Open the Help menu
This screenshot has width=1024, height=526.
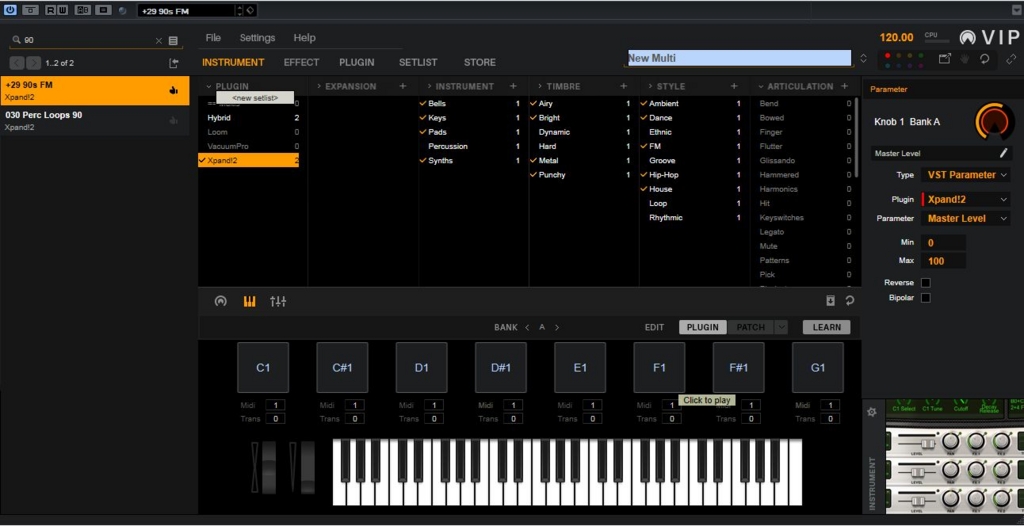click(304, 38)
